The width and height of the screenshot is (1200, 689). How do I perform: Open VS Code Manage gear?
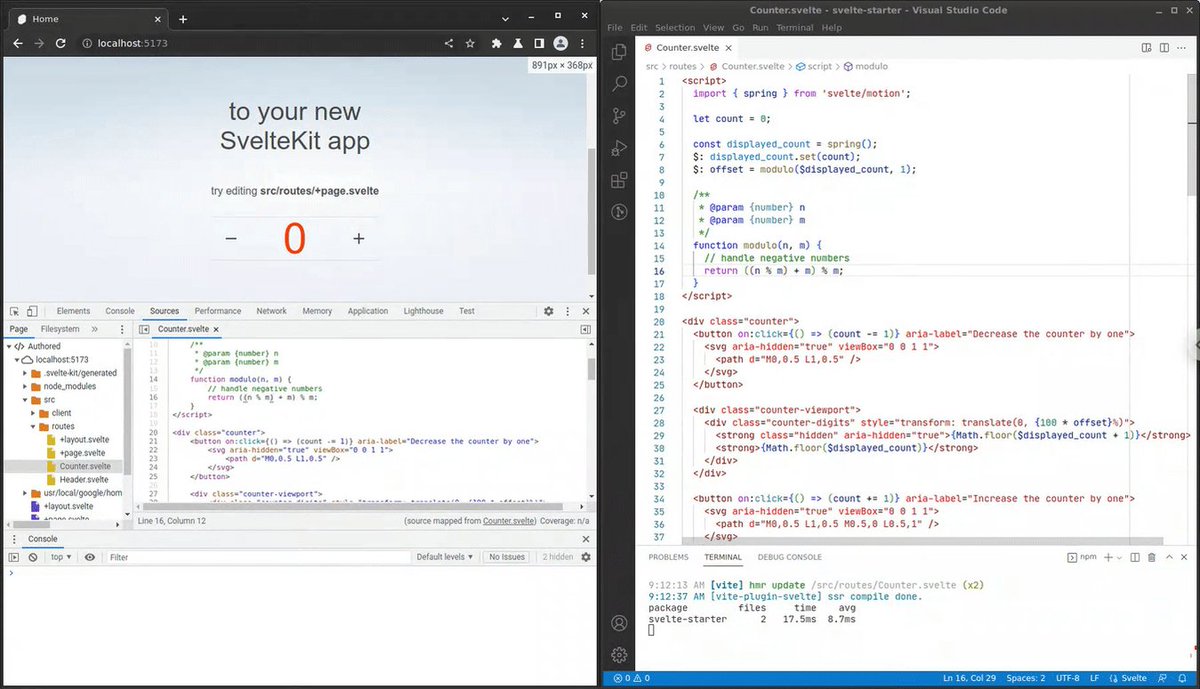pyautogui.click(x=619, y=654)
